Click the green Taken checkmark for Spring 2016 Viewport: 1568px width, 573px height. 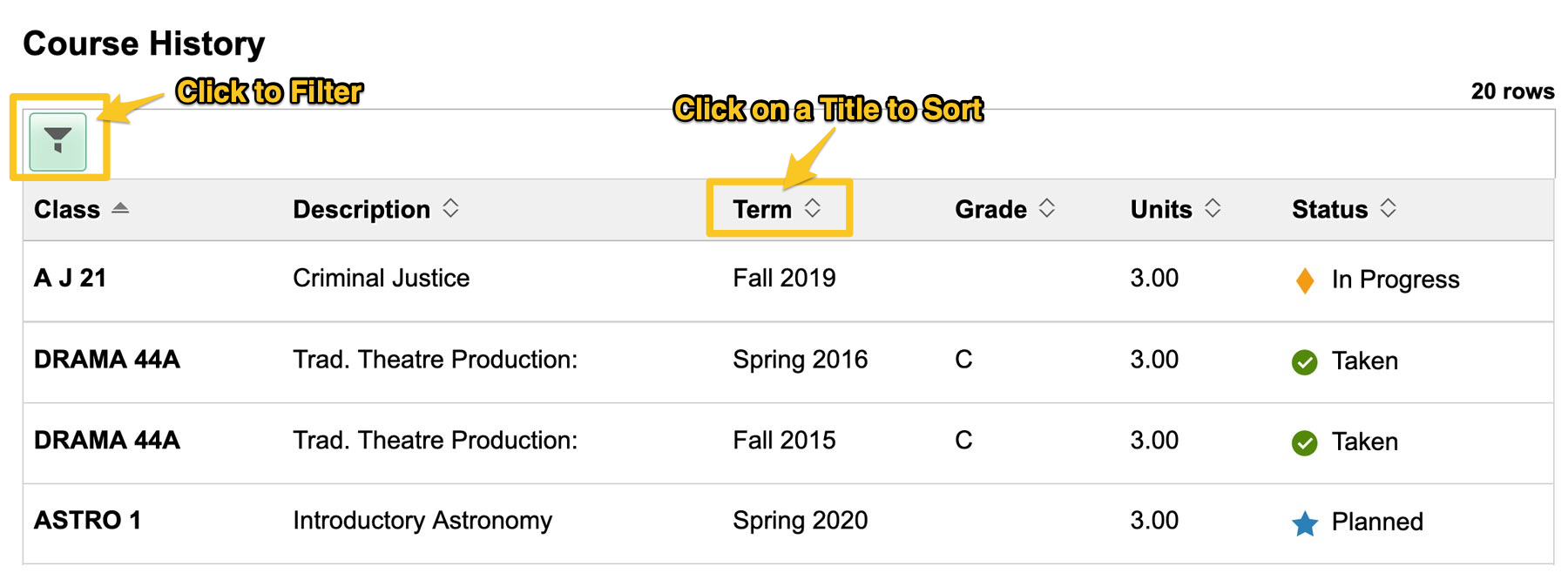point(1304,362)
